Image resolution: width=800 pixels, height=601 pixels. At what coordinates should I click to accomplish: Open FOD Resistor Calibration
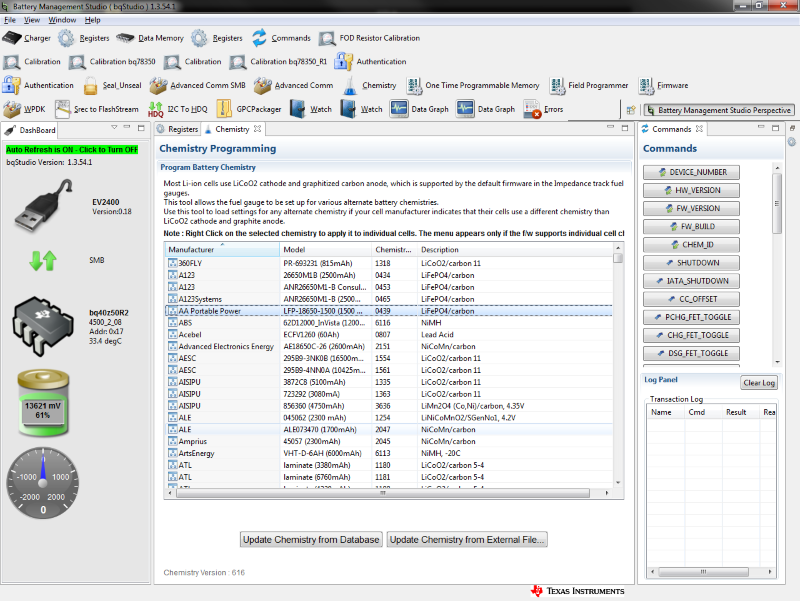pos(369,38)
